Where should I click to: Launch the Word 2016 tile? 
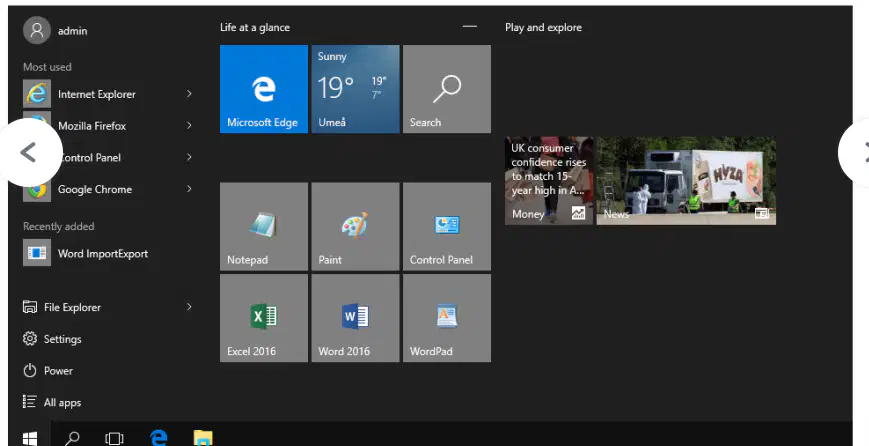355,318
